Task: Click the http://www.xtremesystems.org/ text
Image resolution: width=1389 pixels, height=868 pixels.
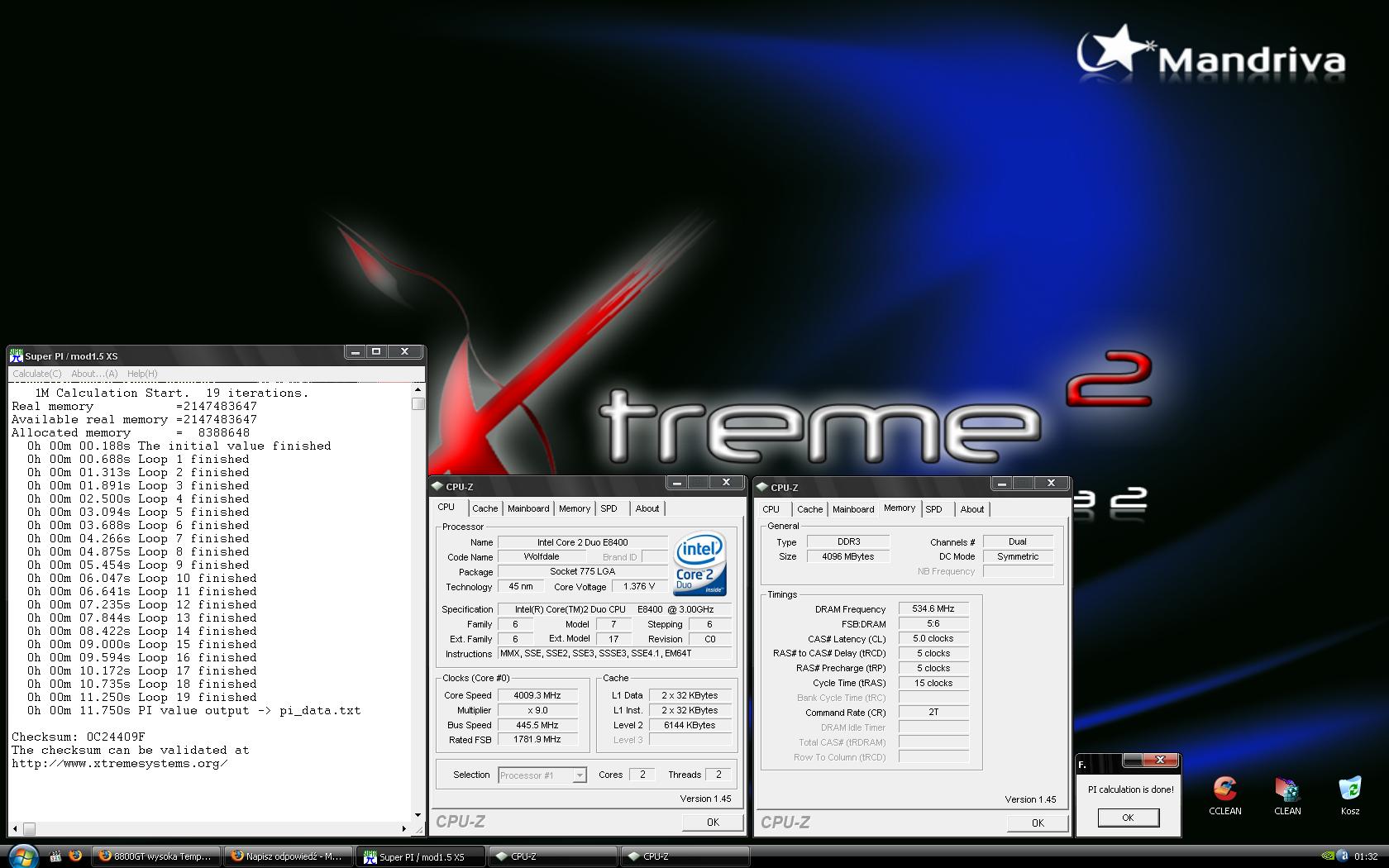Action: point(120,763)
